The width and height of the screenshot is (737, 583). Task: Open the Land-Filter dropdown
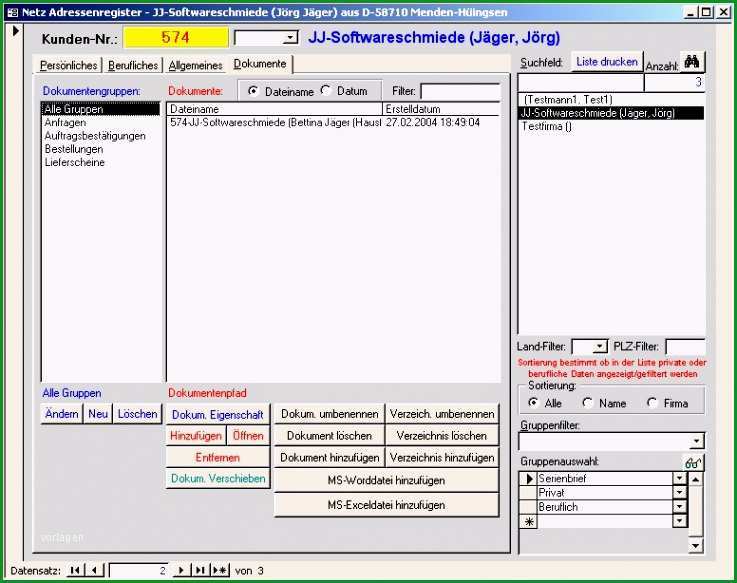click(x=599, y=347)
